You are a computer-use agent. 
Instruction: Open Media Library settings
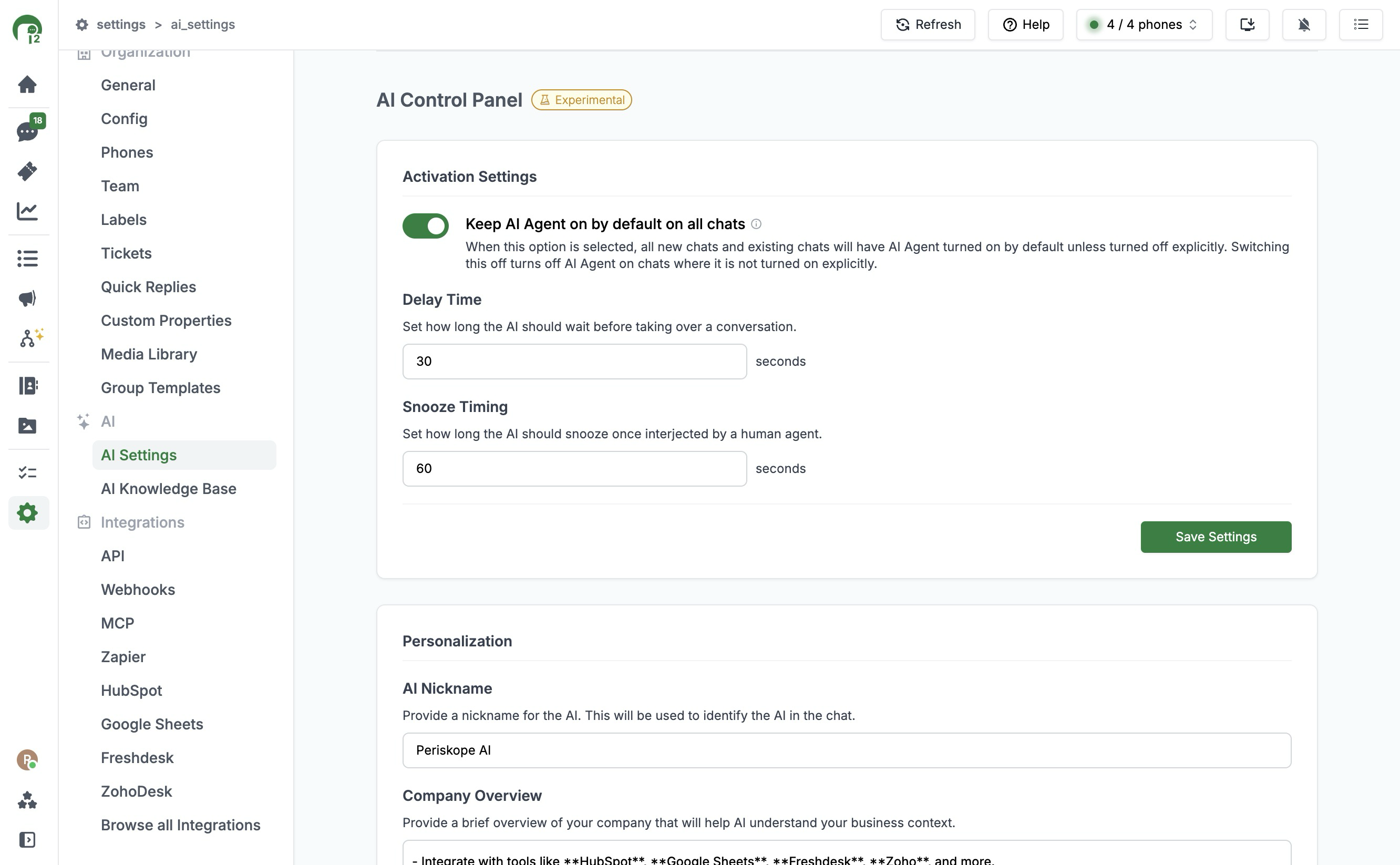click(149, 355)
